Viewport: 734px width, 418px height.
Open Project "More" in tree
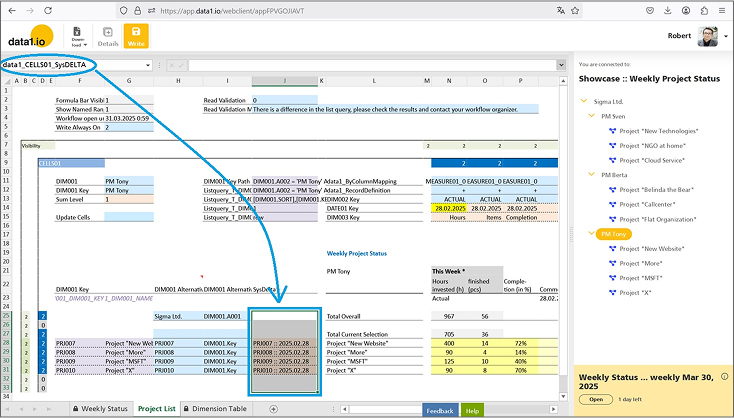pyautogui.click(x=641, y=263)
